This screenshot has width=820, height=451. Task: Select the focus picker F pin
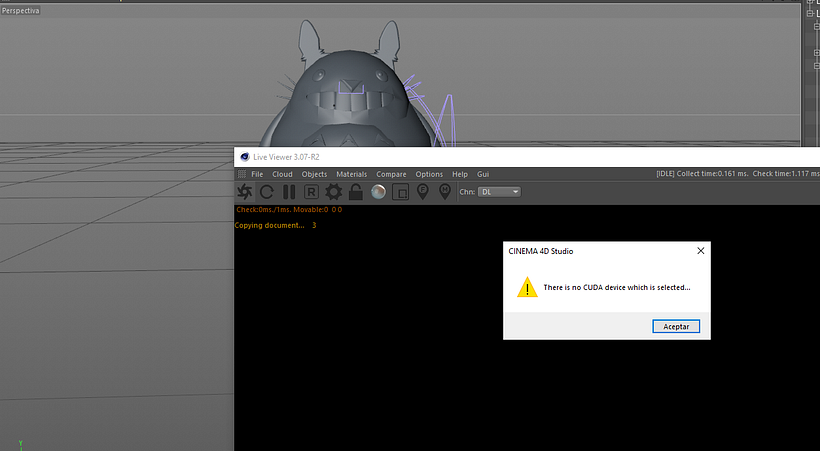[423, 192]
